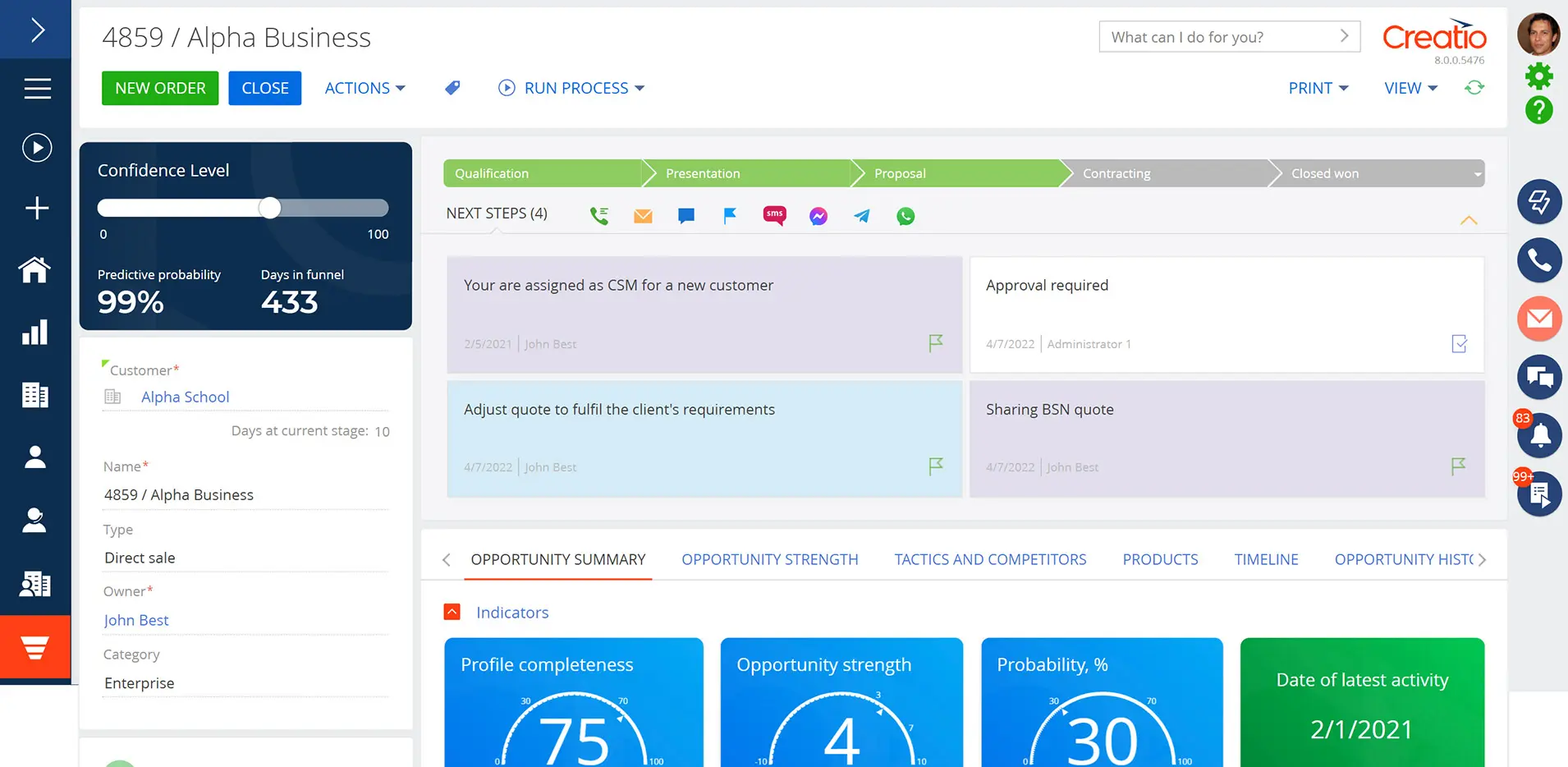Viewport: 1568px width, 767px height.
Task: Open the Alpha School customer link
Action: point(185,397)
